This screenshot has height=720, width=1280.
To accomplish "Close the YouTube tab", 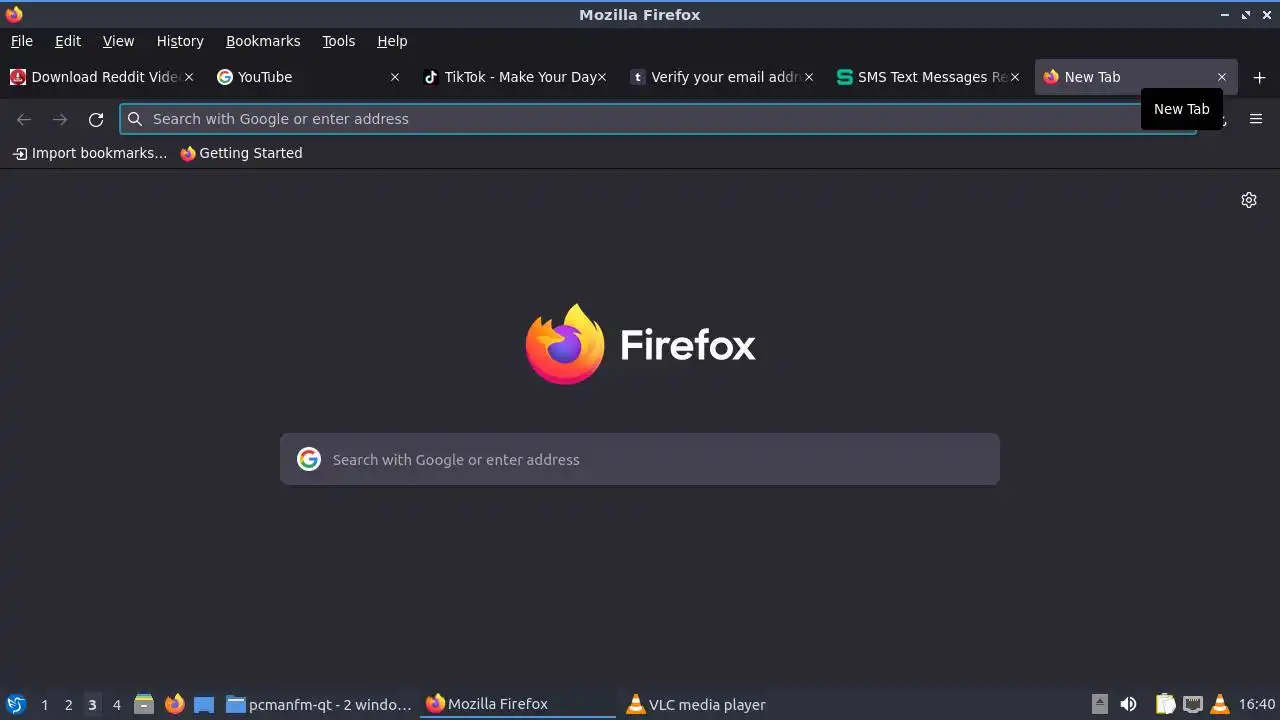I will (x=395, y=77).
